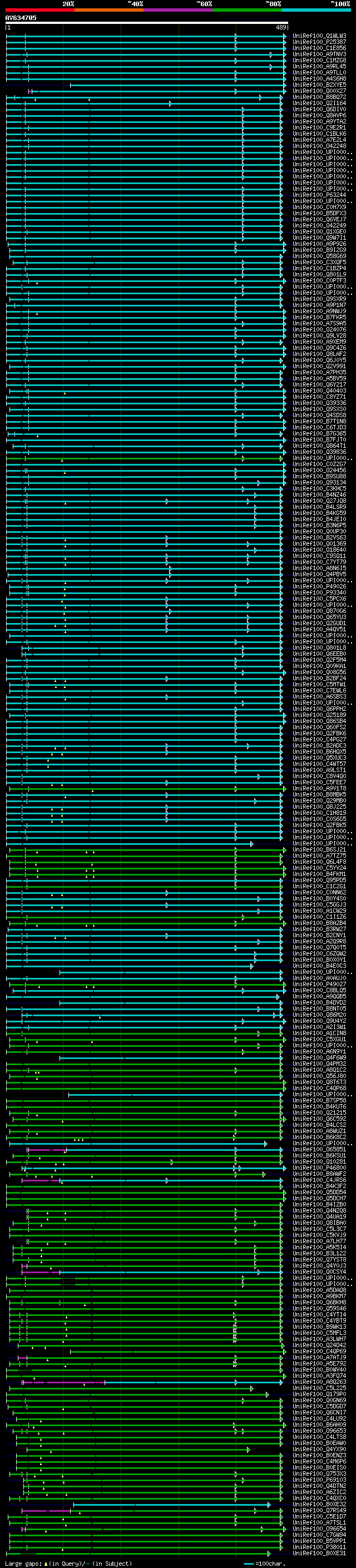Screen dimensions: 356x1568
Task: Click the purple ~60% identity legend segment
Action: pos(179,11)
